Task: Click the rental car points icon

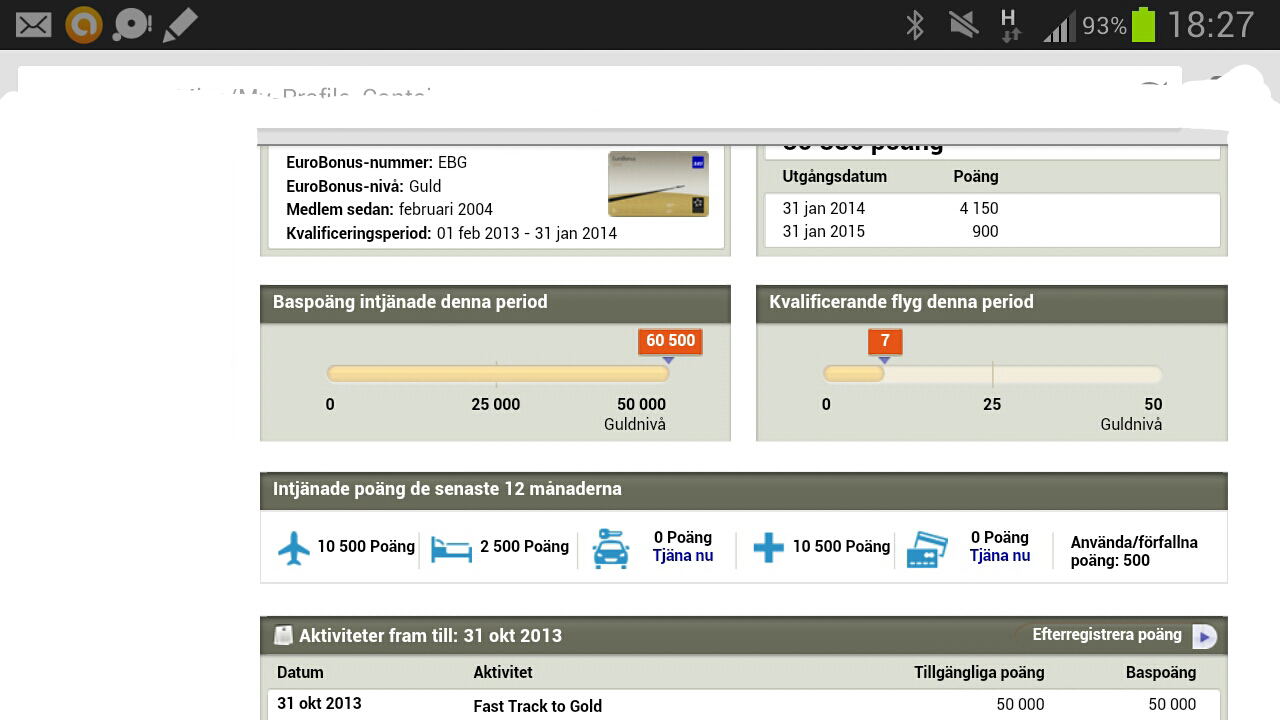Action: (x=611, y=549)
